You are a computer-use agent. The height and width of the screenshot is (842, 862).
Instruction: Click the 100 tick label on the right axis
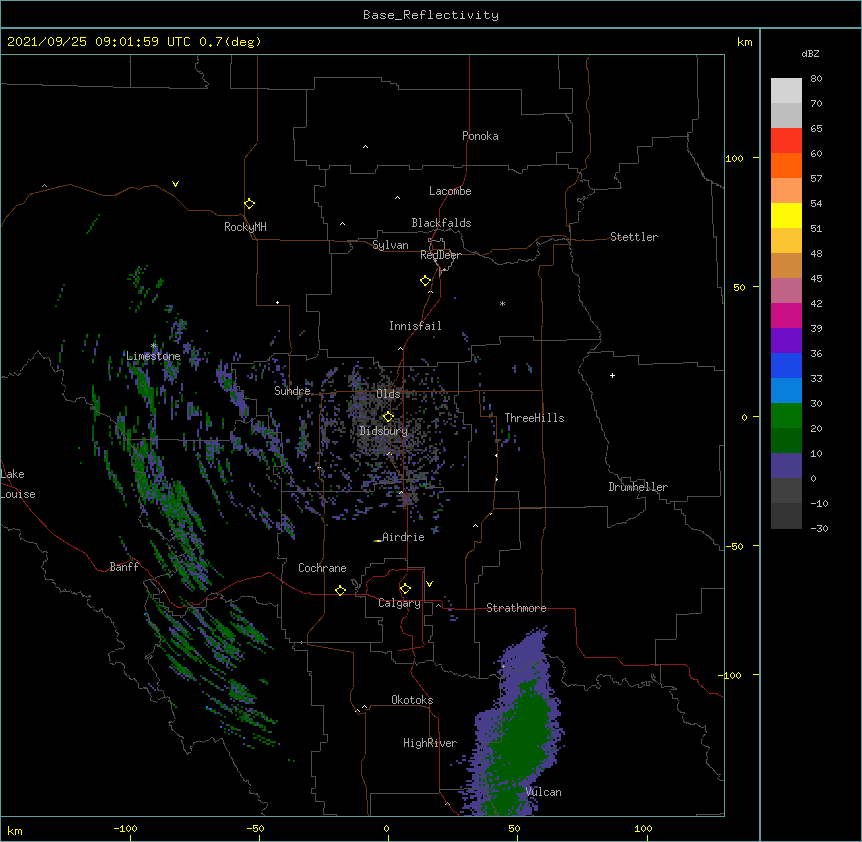coord(734,158)
